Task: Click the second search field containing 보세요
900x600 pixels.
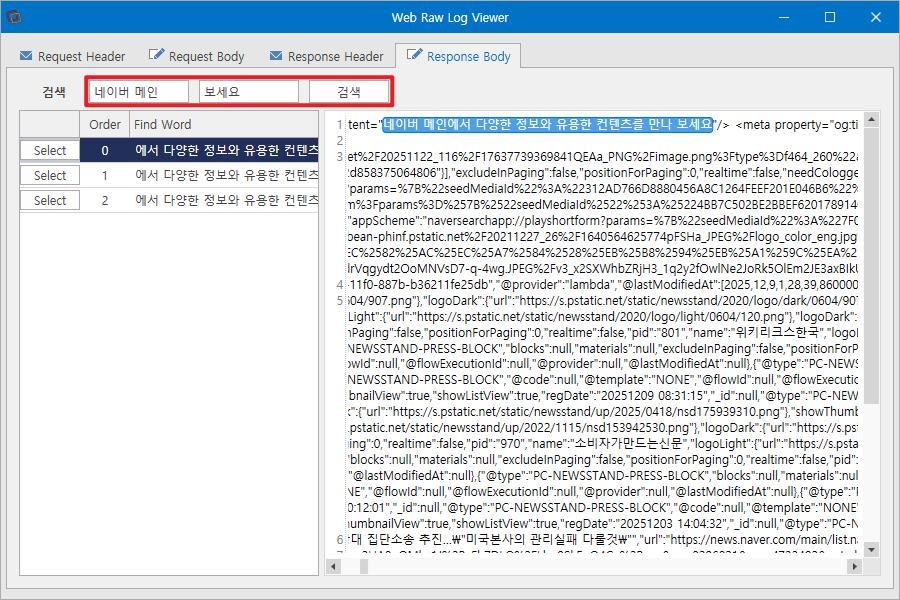Action: [x=249, y=92]
